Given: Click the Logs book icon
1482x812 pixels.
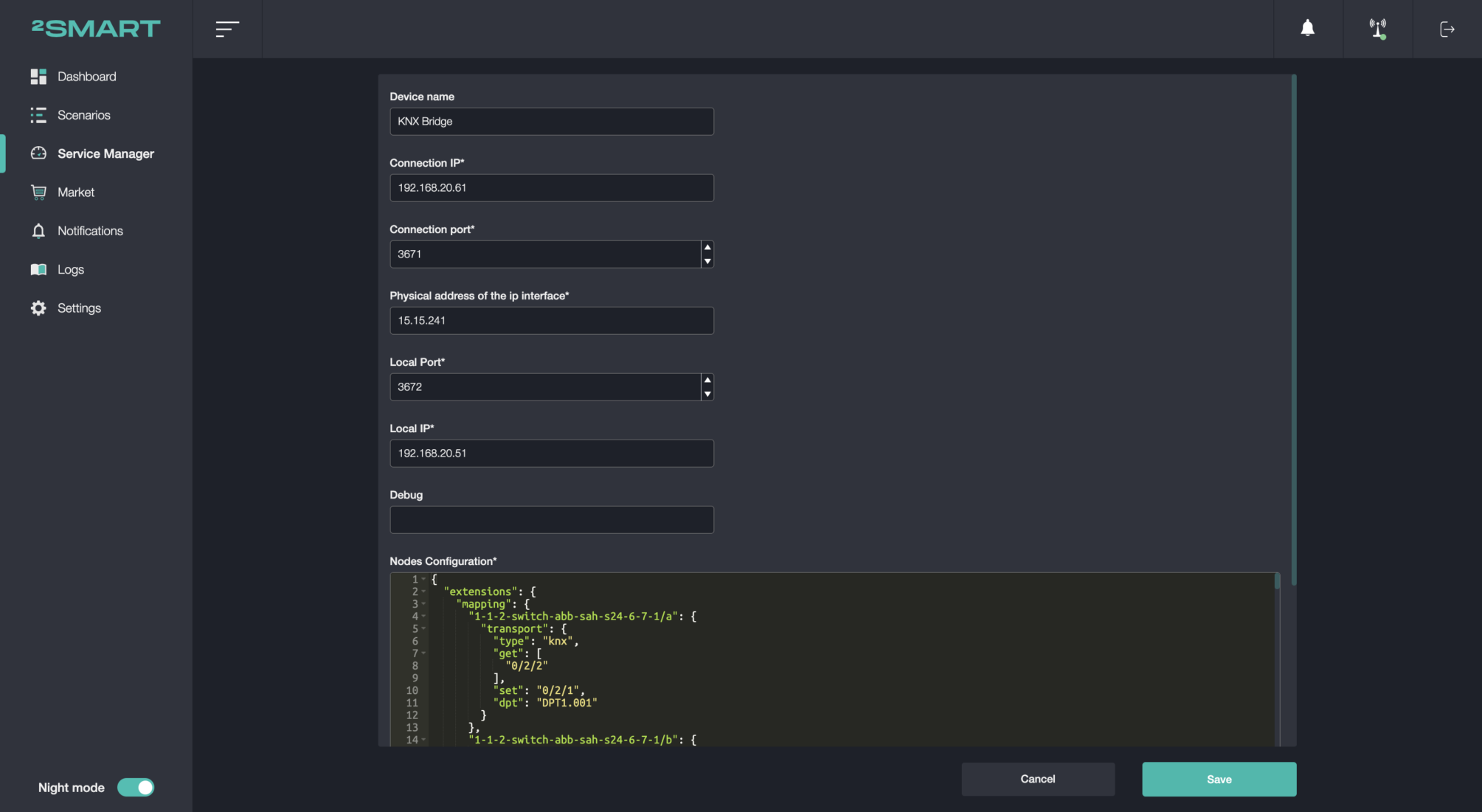Looking at the screenshot, I should 38,270.
